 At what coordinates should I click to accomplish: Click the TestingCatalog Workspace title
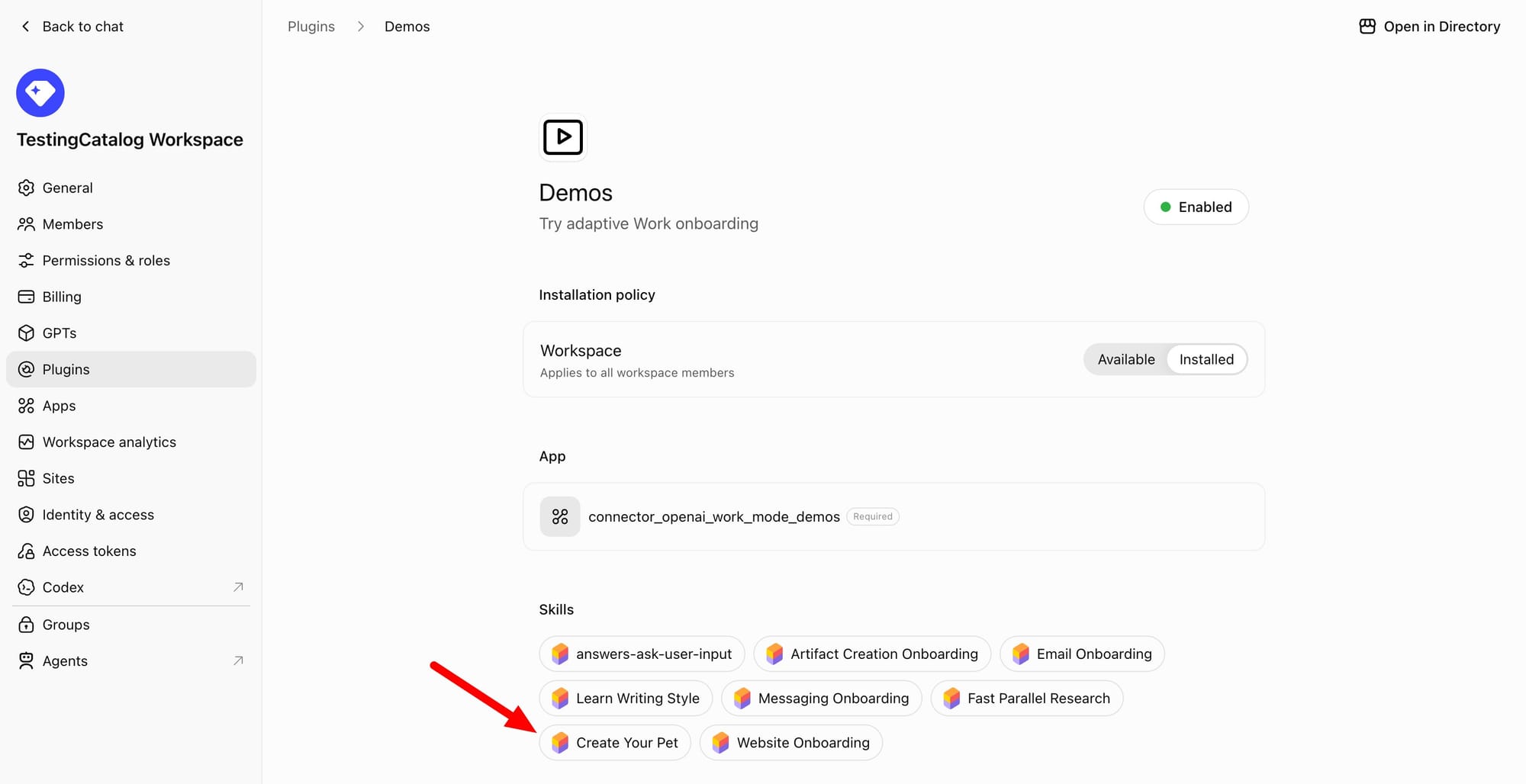(x=130, y=140)
